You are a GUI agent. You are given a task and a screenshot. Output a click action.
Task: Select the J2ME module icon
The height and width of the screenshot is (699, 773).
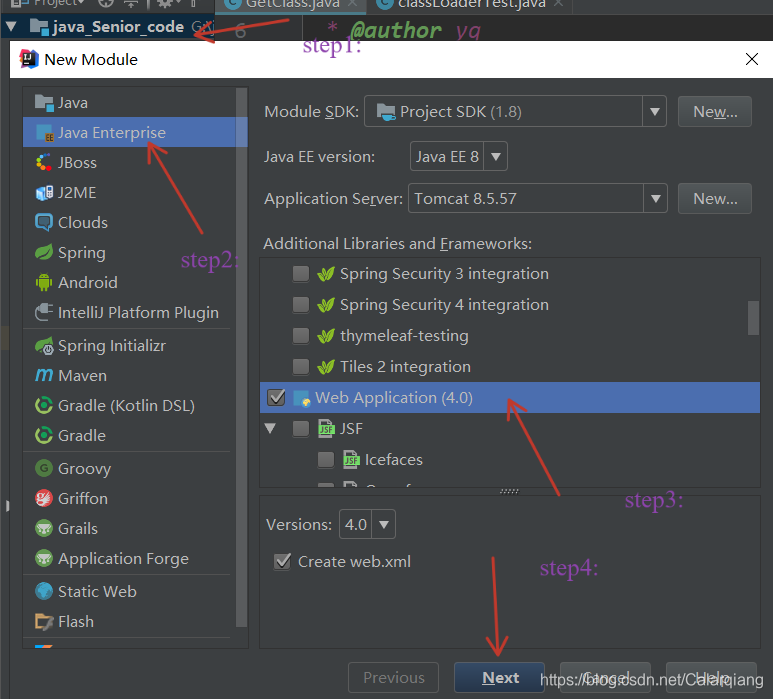[x=44, y=193]
